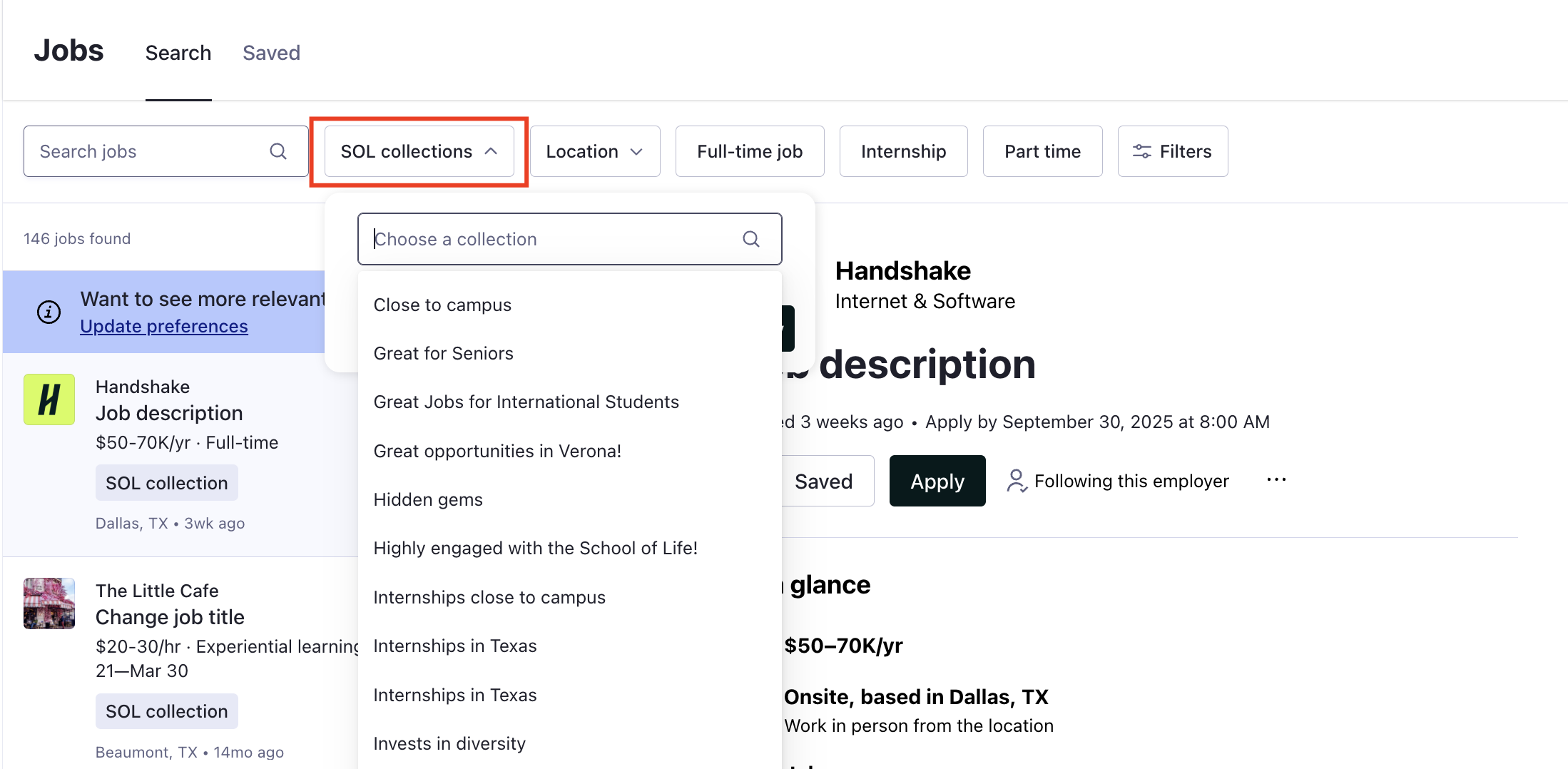1568x769 pixels.
Task: Click the $50–70K/yr salary in detail pane
Action: click(843, 646)
